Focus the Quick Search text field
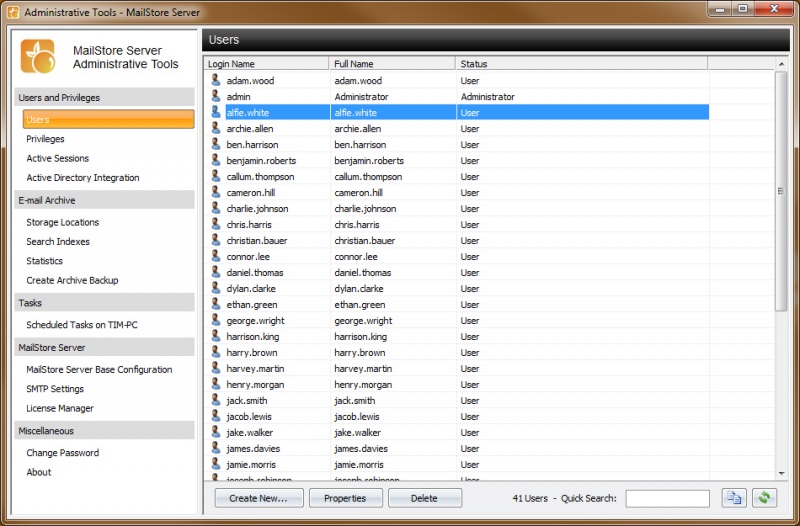 pyautogui.click(x=667, y=498)
